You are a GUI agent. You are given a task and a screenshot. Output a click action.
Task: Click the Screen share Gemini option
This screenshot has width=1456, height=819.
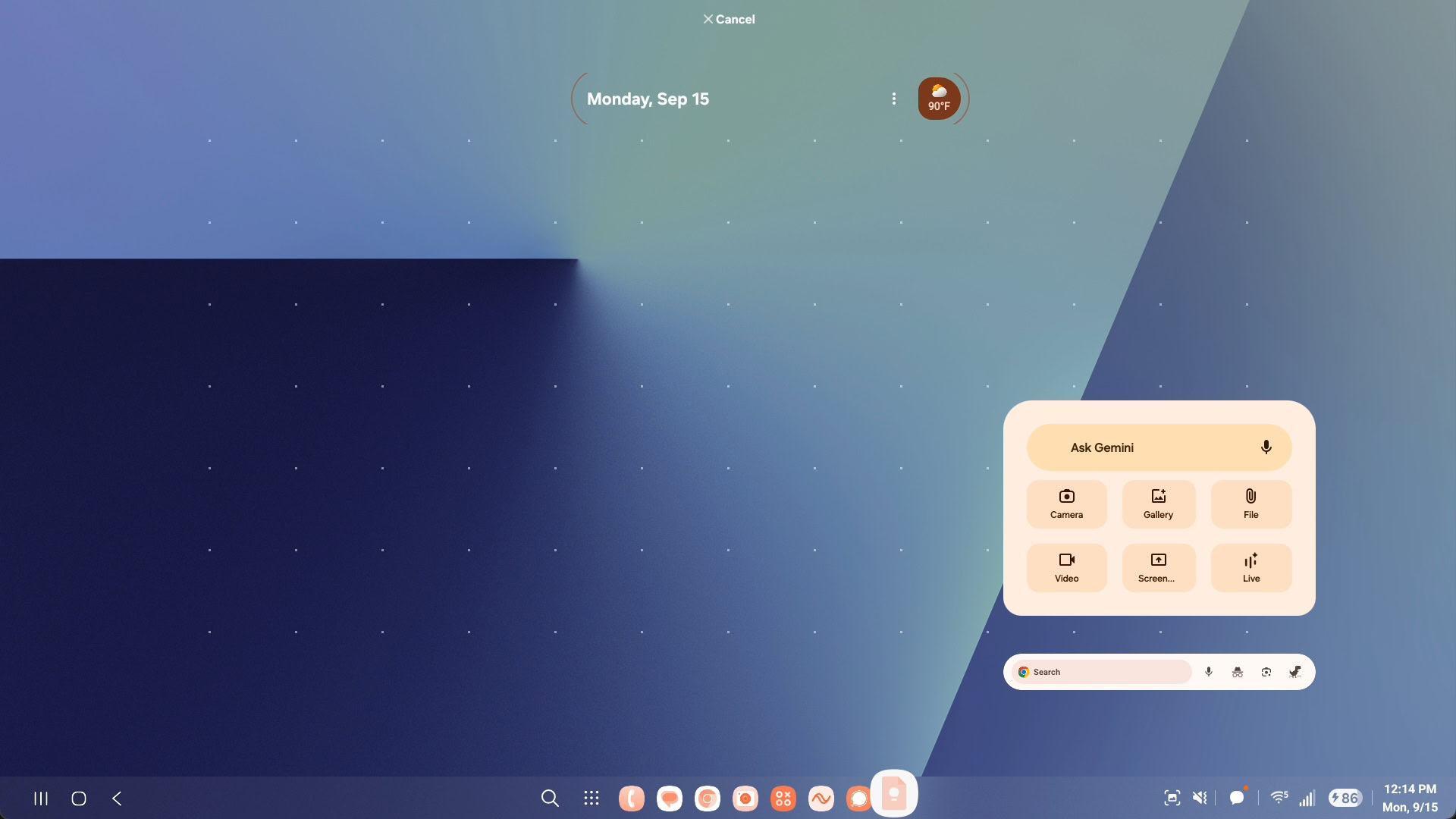1158,567
